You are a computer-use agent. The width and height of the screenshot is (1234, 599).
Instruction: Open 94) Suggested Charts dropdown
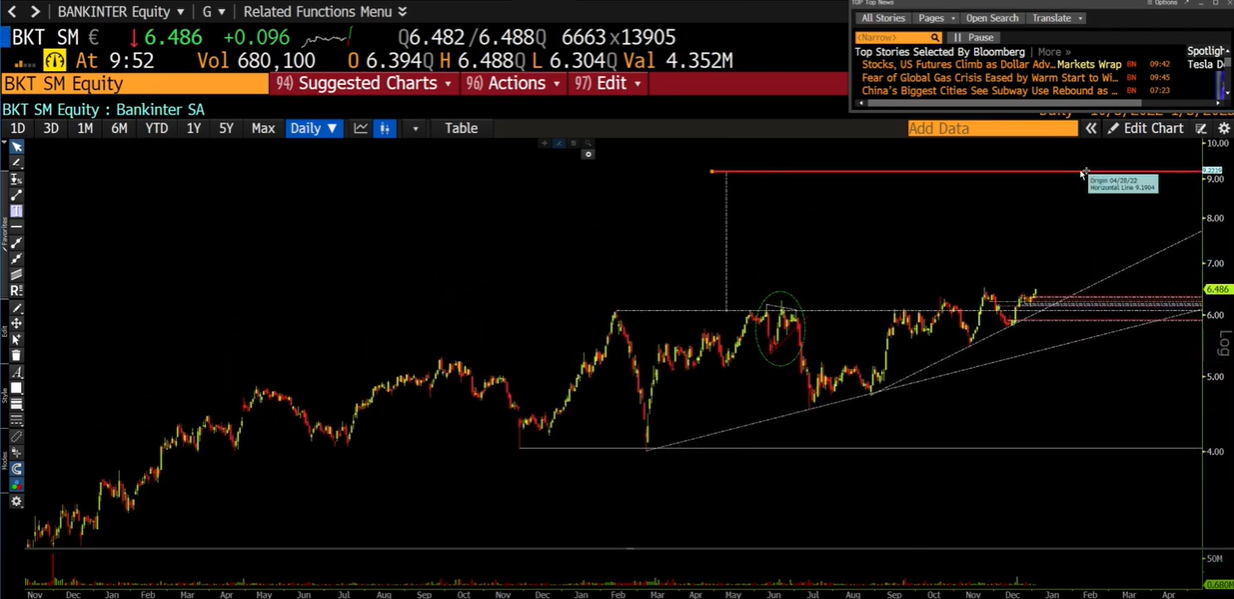point(364,83)
